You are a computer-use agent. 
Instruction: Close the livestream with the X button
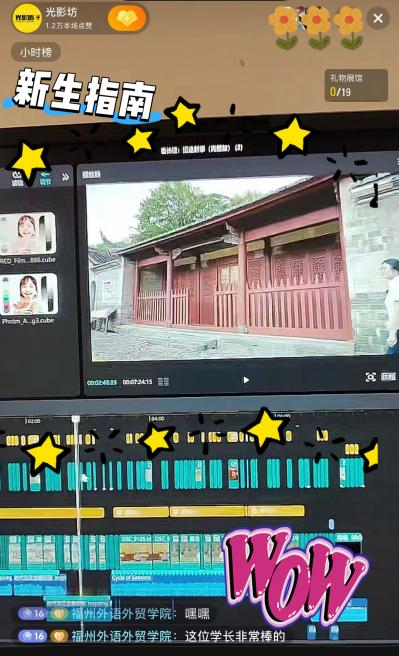tap(378, 18)
